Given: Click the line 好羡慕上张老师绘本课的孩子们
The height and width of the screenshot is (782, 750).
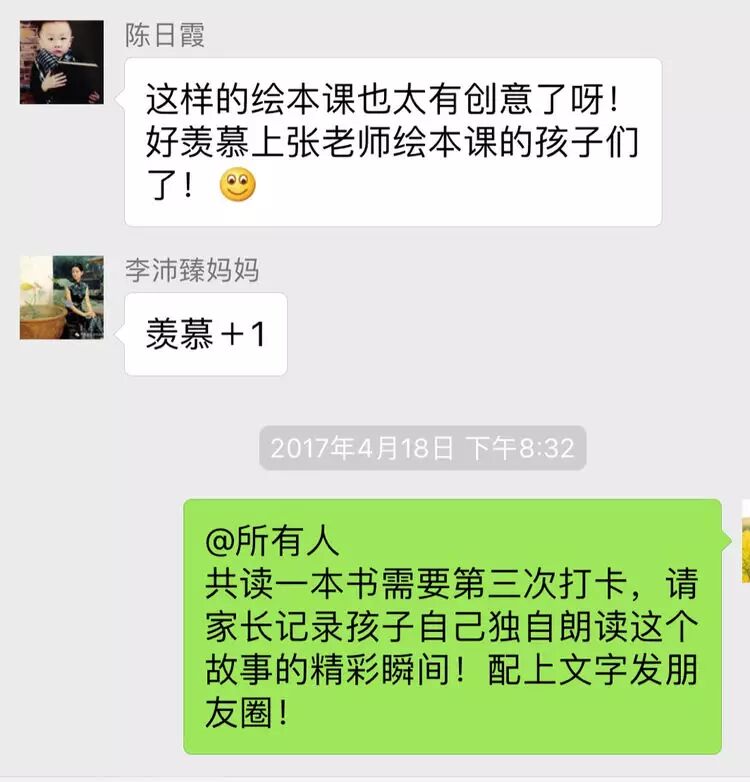Looking at the screenshot, I should click(x=392, y=142).
